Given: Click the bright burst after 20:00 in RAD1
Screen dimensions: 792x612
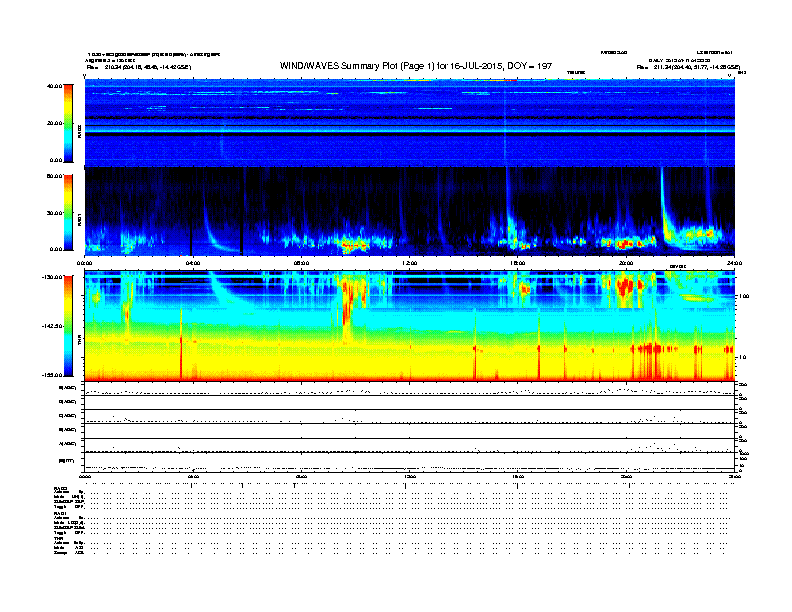Looking at the screenshot, I should pos(668,212).
